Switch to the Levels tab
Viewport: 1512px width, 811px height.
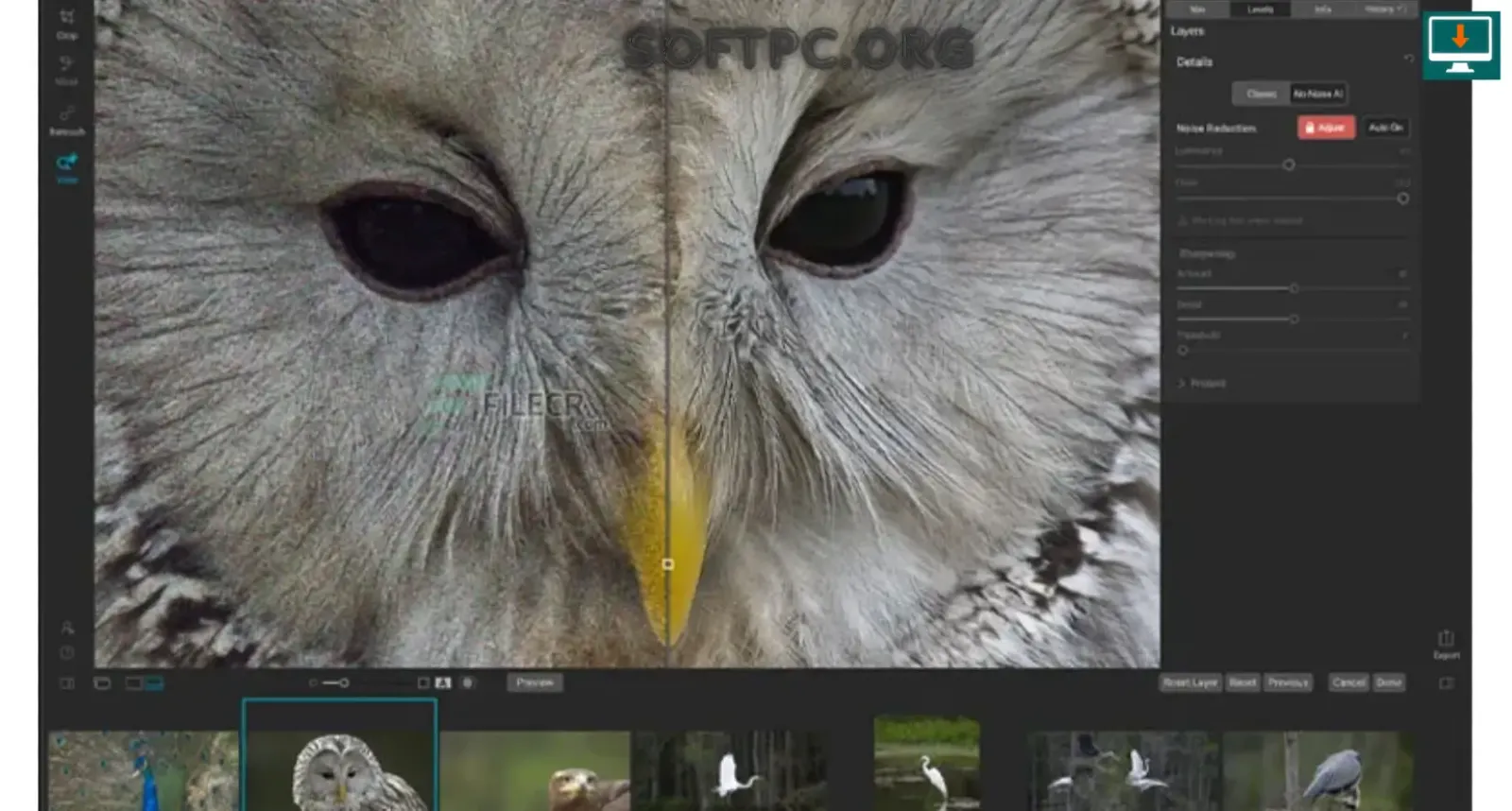pyautogui.click(x=1260, y=9)
